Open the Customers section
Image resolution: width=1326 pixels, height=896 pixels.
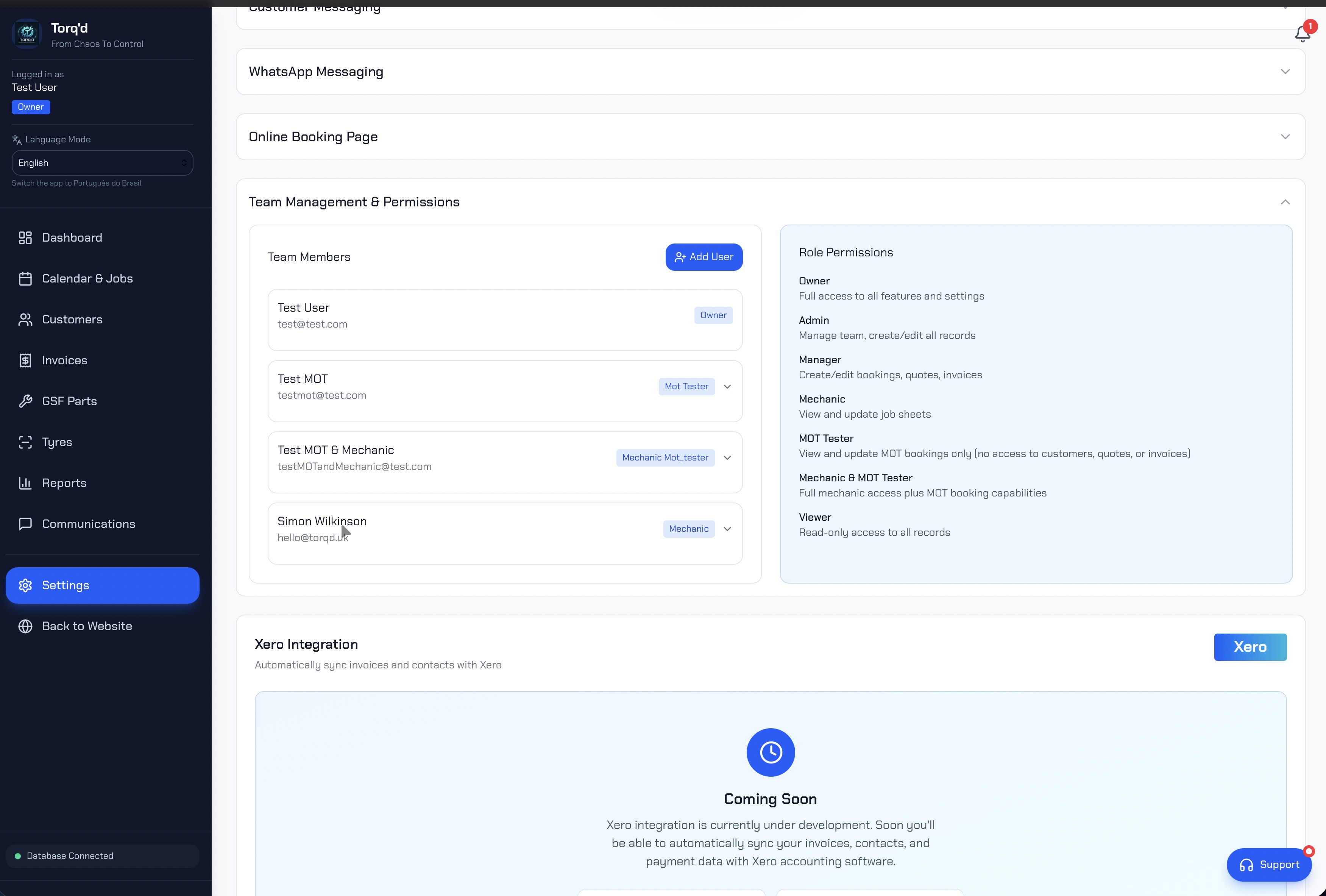pos(103,320)
